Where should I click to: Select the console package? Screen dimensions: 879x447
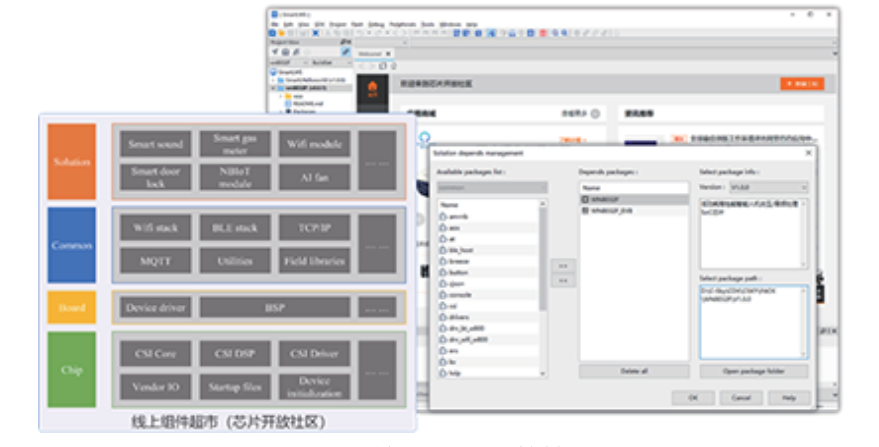(x=487, y=295)
